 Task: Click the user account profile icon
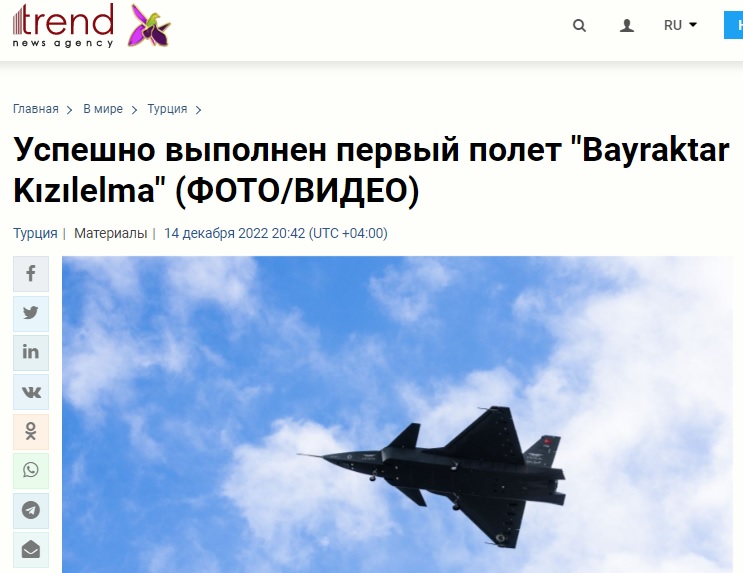627,25
